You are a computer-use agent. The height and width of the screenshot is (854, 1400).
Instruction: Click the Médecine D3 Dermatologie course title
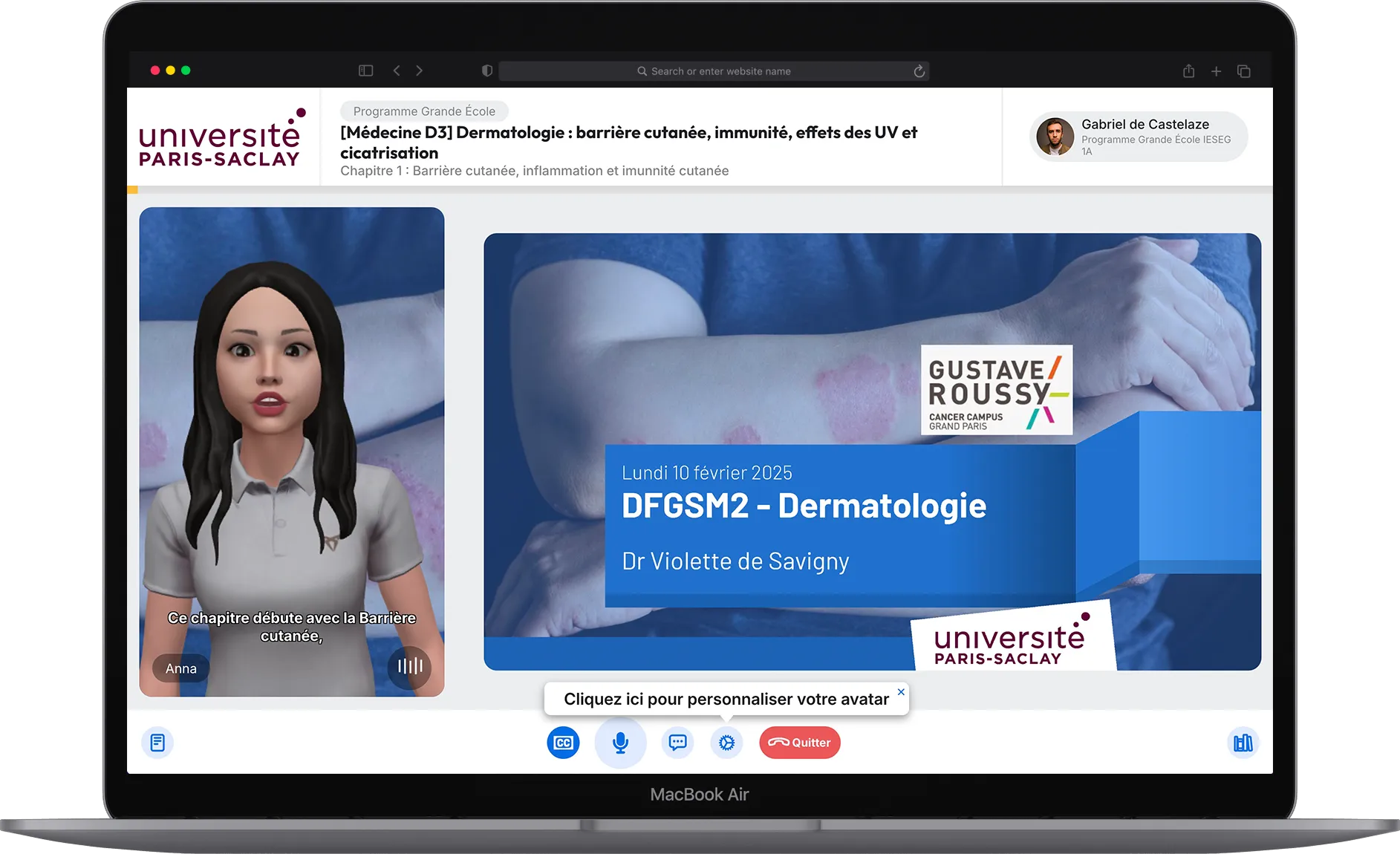[628, 143]
